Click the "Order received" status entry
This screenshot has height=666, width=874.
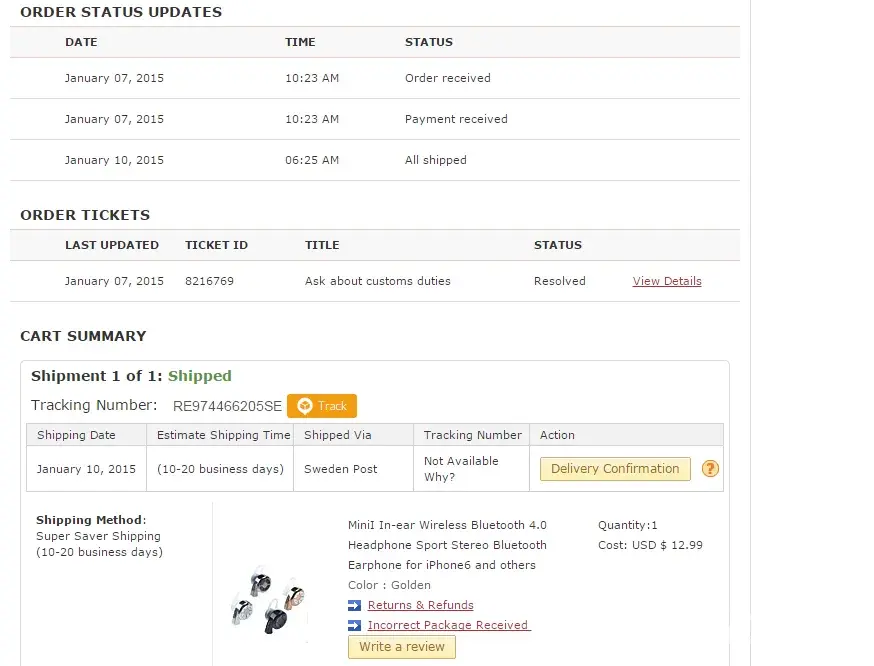coord(447,78)
